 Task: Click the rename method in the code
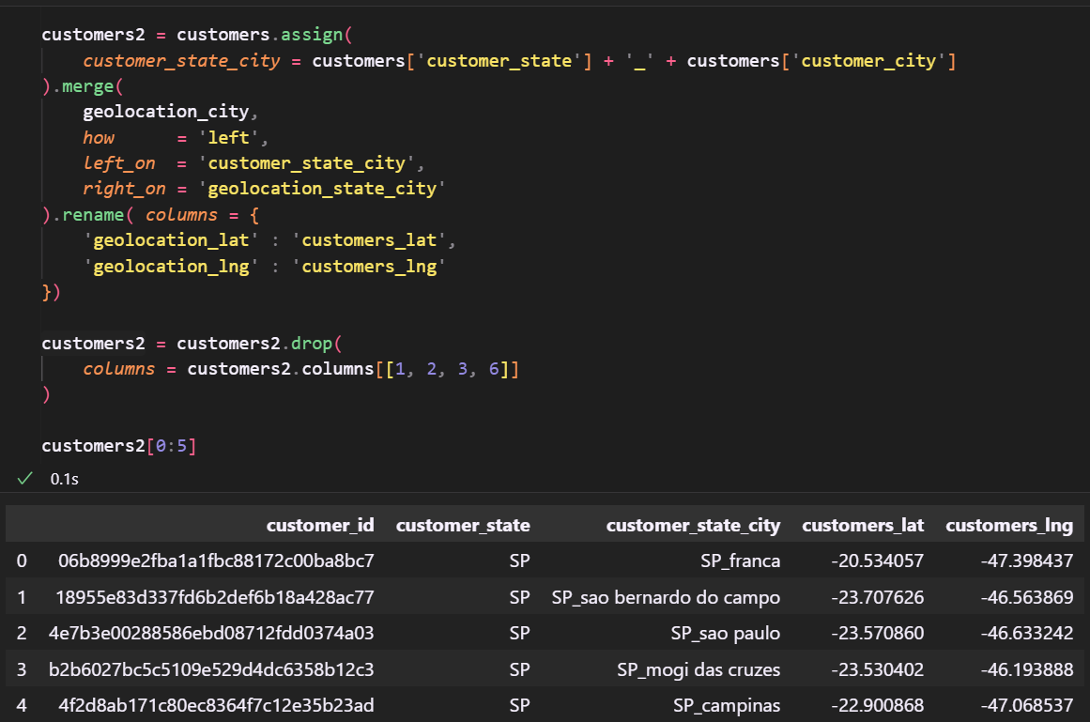94,215
